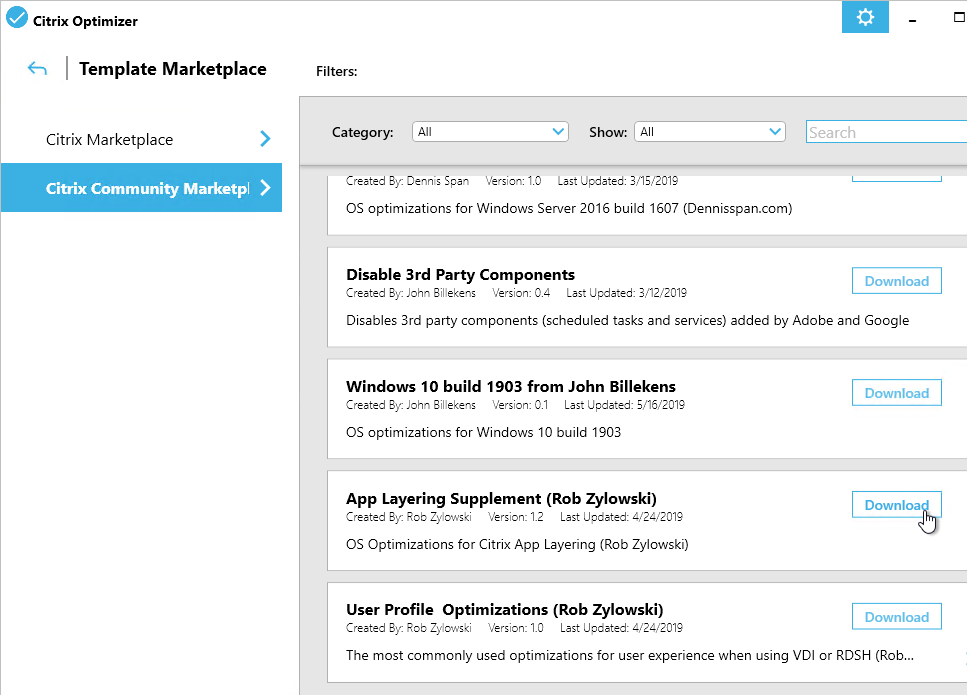This screenshot has width=967, height=695.
Task: Open the Category dropdown
Action: pos(490,131)
